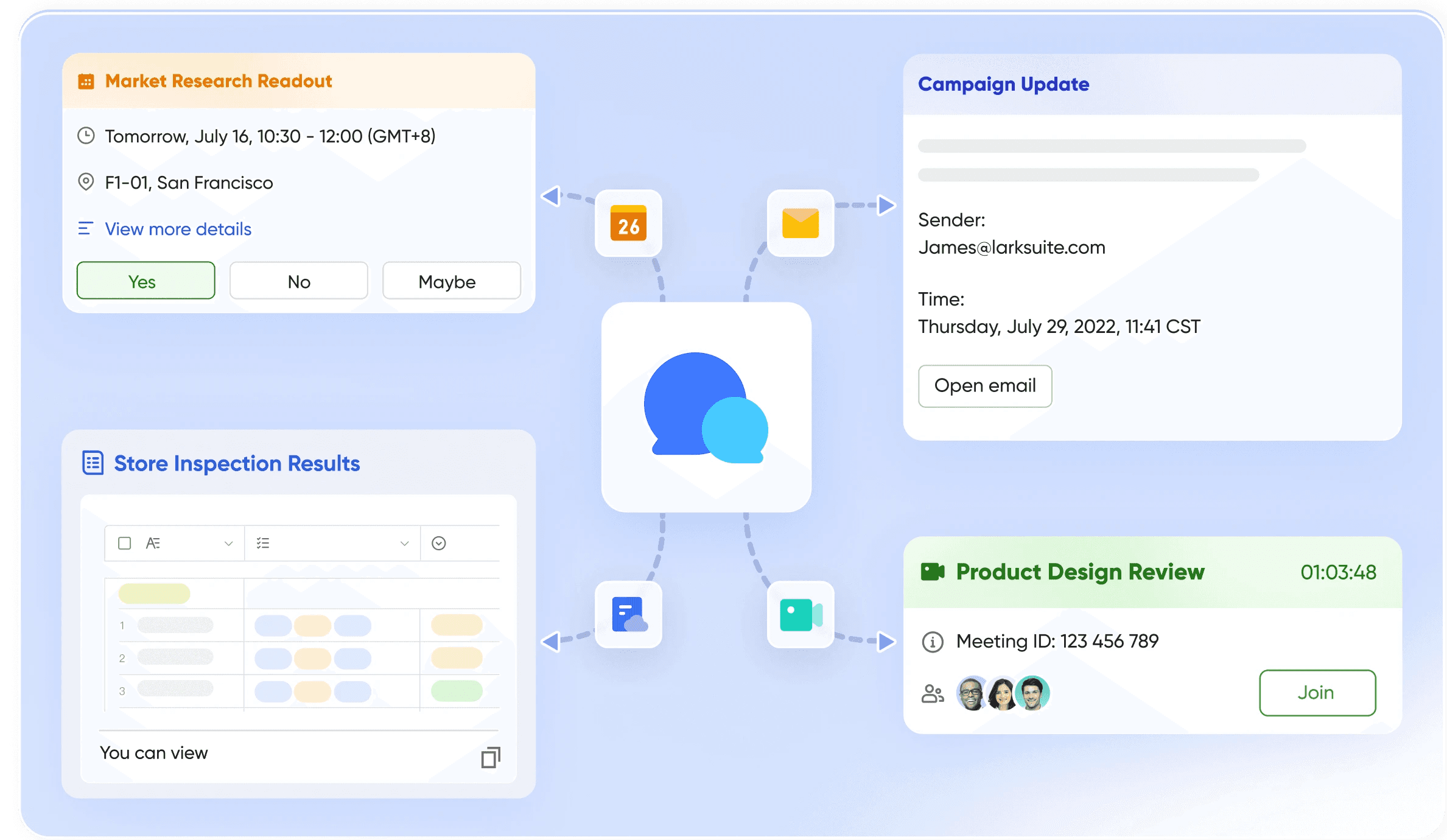Click the teal video meeting icon

pos(800,615)
